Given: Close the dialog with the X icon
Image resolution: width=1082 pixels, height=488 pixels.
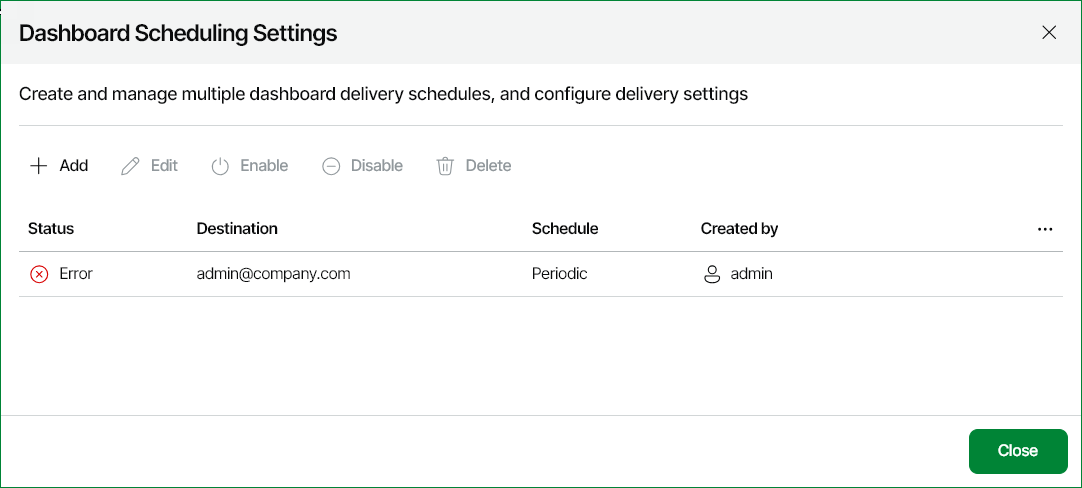Looking at the screenshot, I should click(x=1049, y=32).
